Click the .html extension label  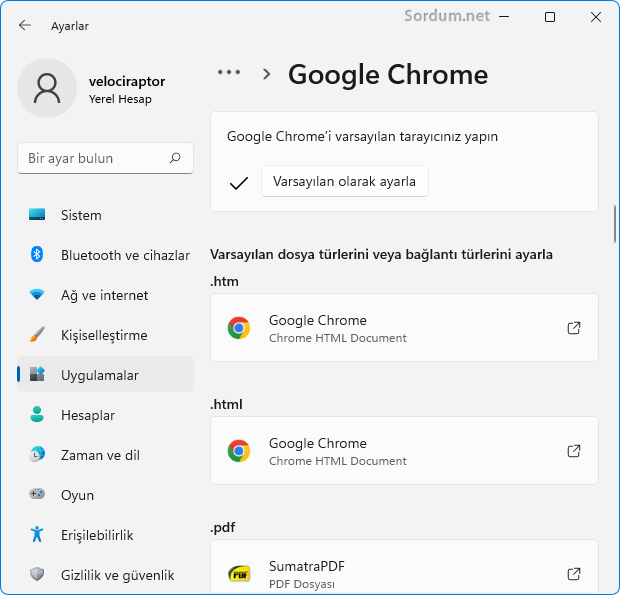[x=226, y=404]
